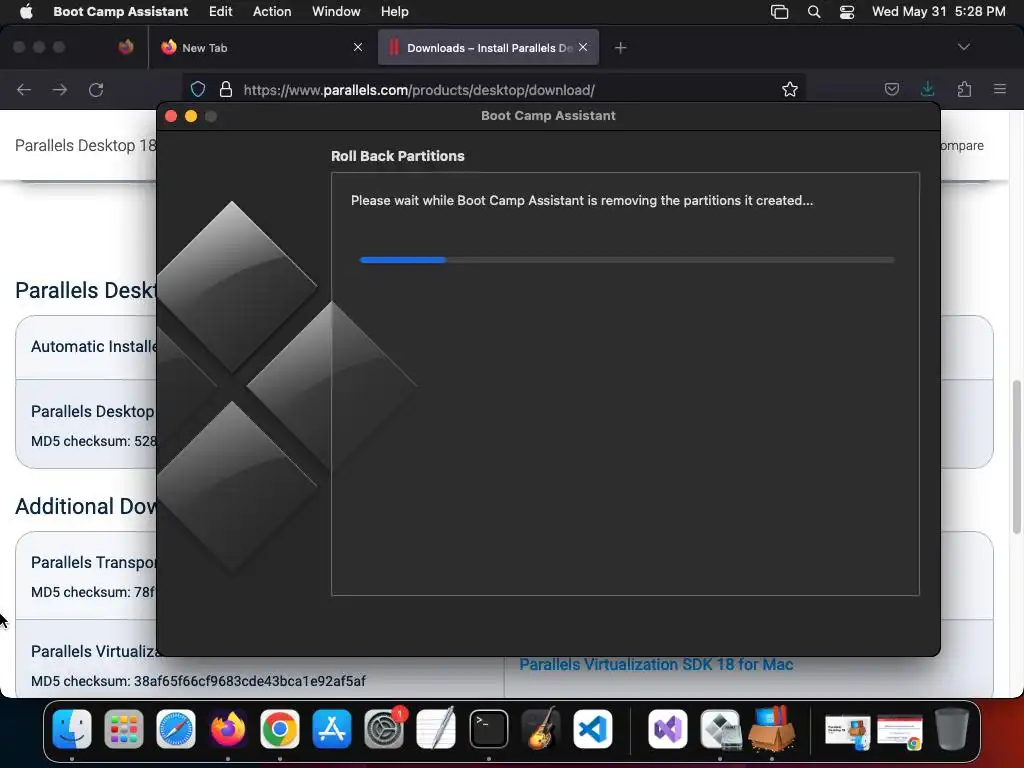Click Firefox View pinned icon

pos(126,47)
